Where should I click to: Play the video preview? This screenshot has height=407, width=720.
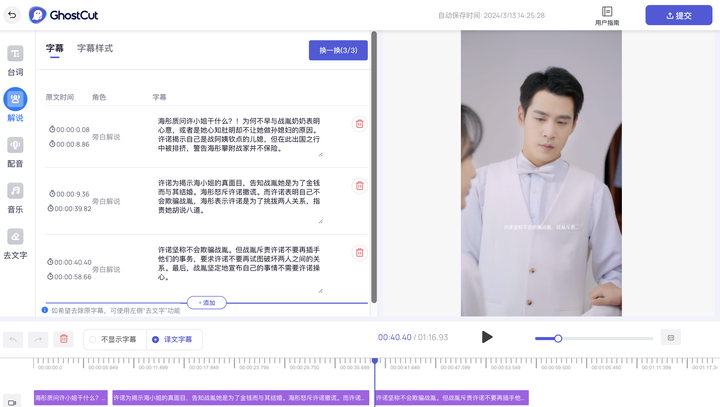tap(487, 337)
